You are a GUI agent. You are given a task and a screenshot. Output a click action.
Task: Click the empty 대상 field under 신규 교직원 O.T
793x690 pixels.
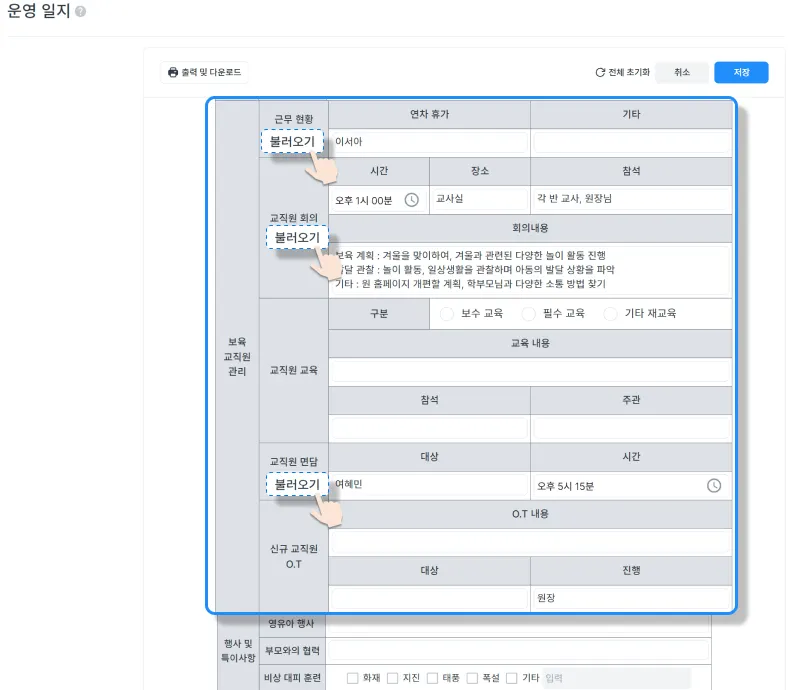(429, 598)
